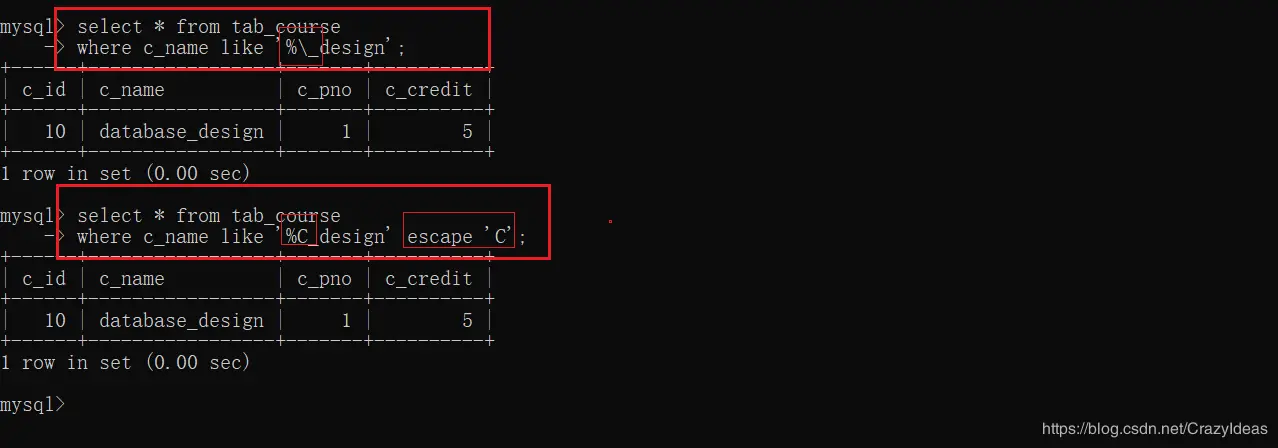
Task: Click the small red dot marker
Action: pos(610,221)
